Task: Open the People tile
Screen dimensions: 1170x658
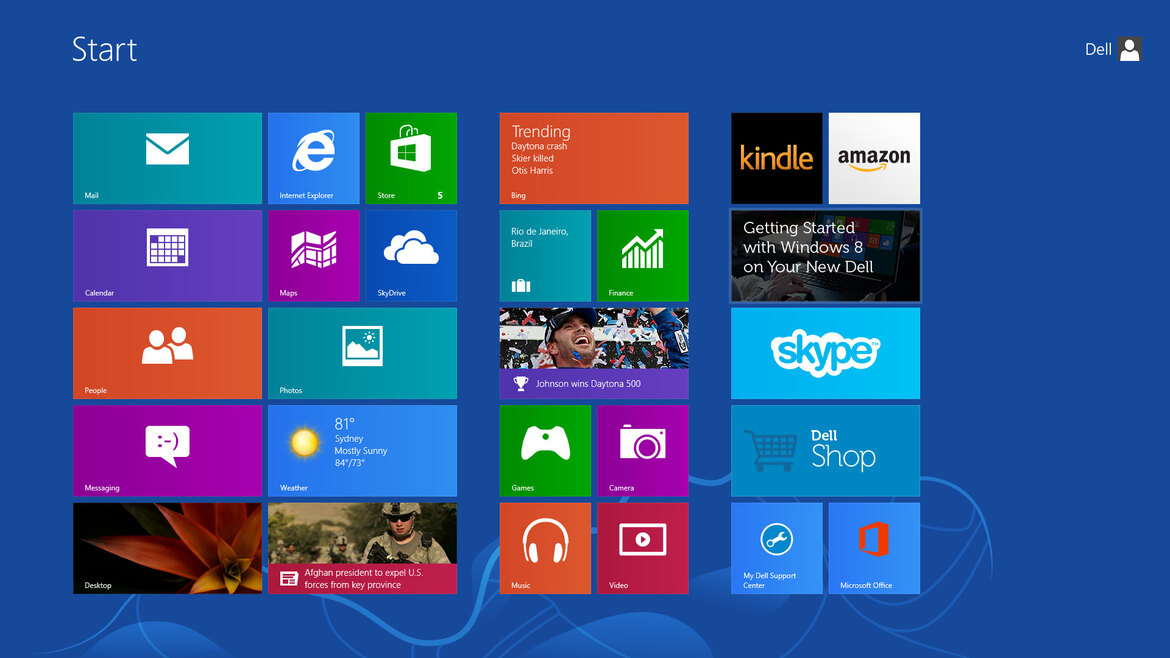Action: click(167, 353)
